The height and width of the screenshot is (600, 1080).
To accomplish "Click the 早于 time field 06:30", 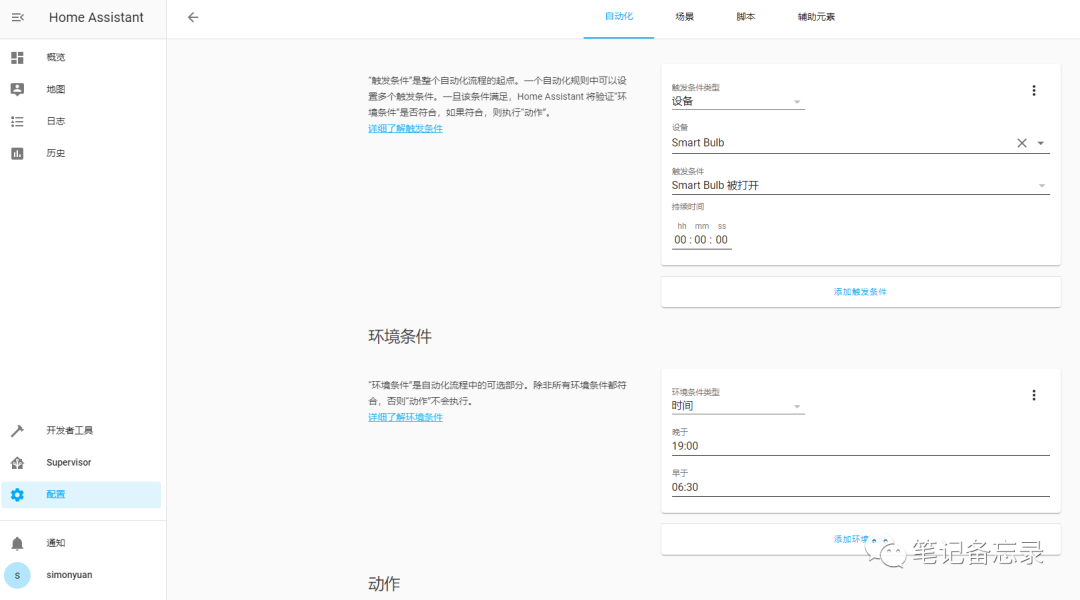I will coord(860,487).
